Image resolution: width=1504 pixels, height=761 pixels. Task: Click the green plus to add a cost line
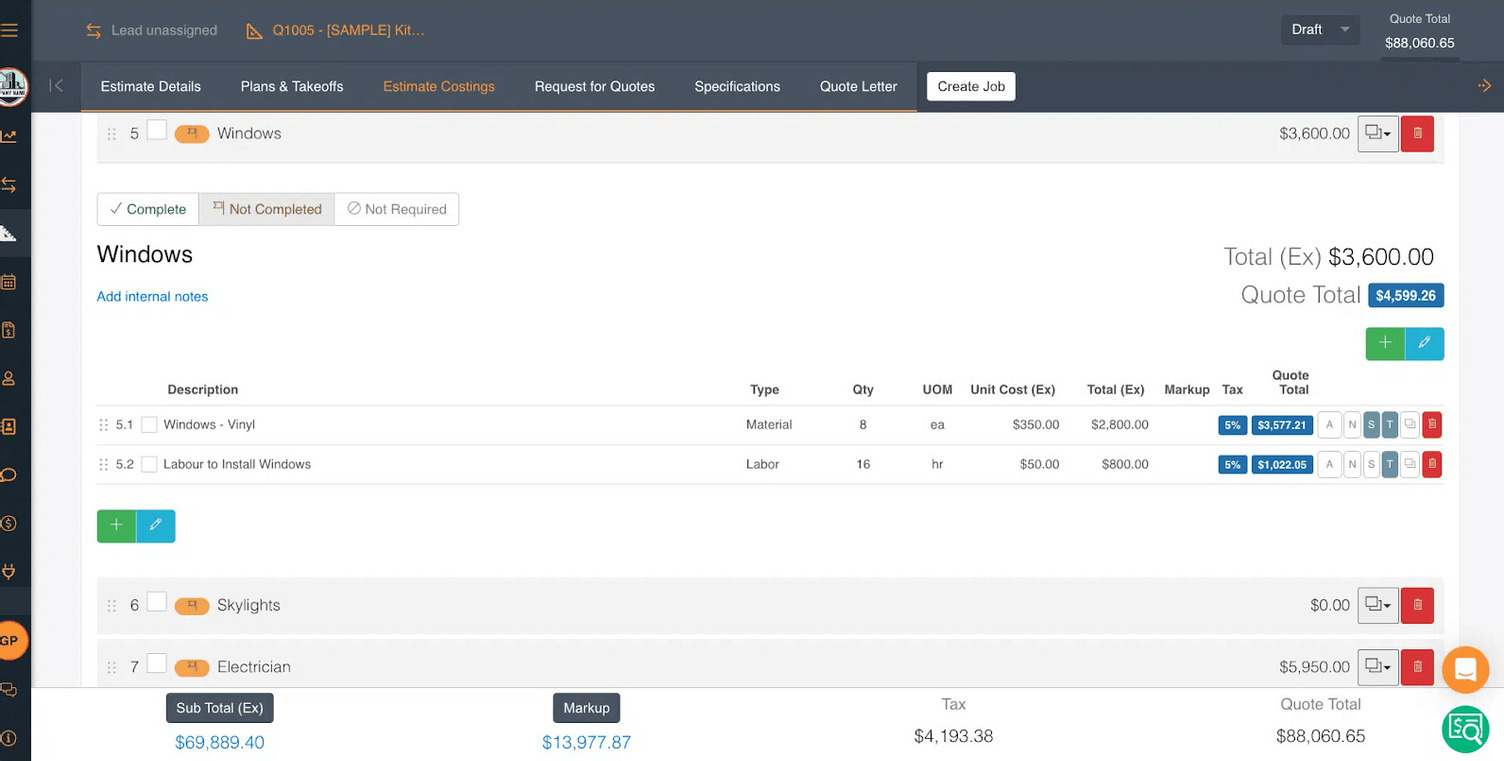coord(115,524)
